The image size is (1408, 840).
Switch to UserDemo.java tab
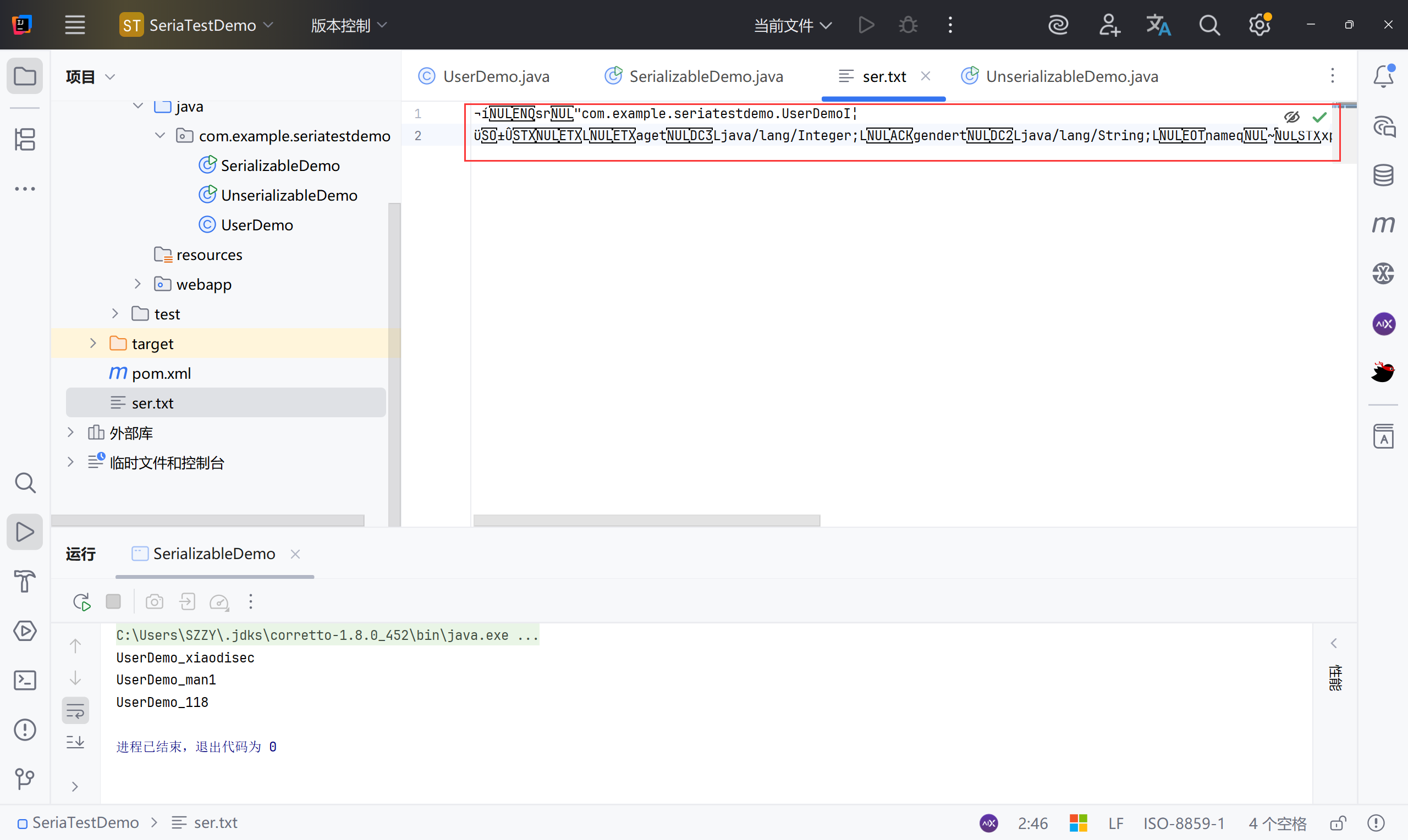tap(496, 76)
